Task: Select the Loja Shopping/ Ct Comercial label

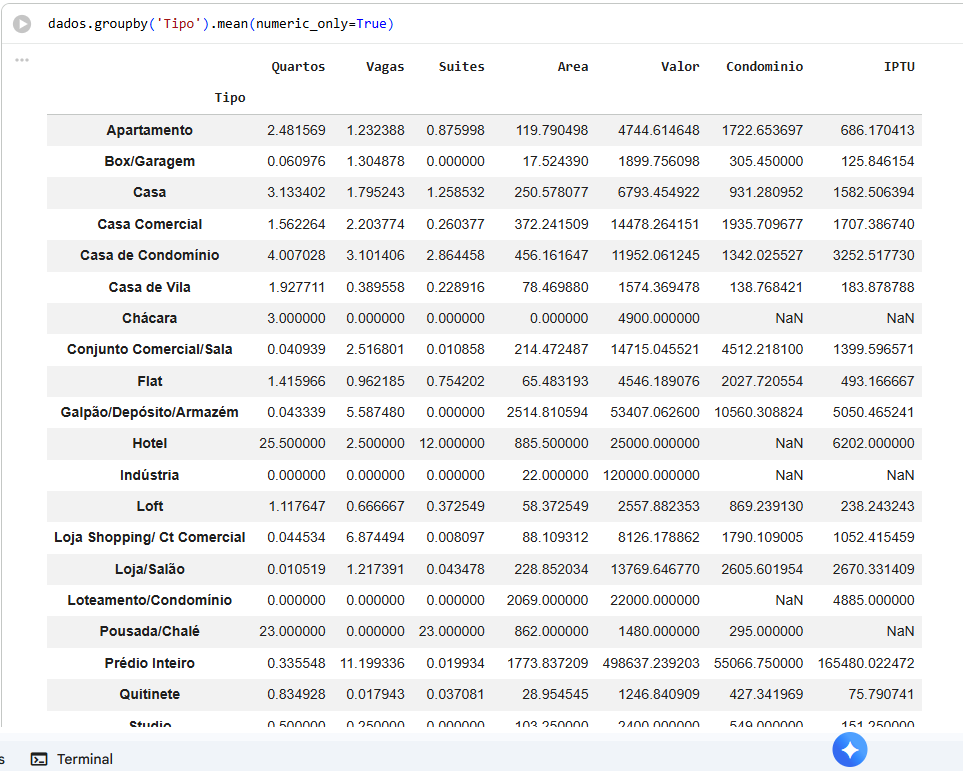Action: click(x=149, y=537)
